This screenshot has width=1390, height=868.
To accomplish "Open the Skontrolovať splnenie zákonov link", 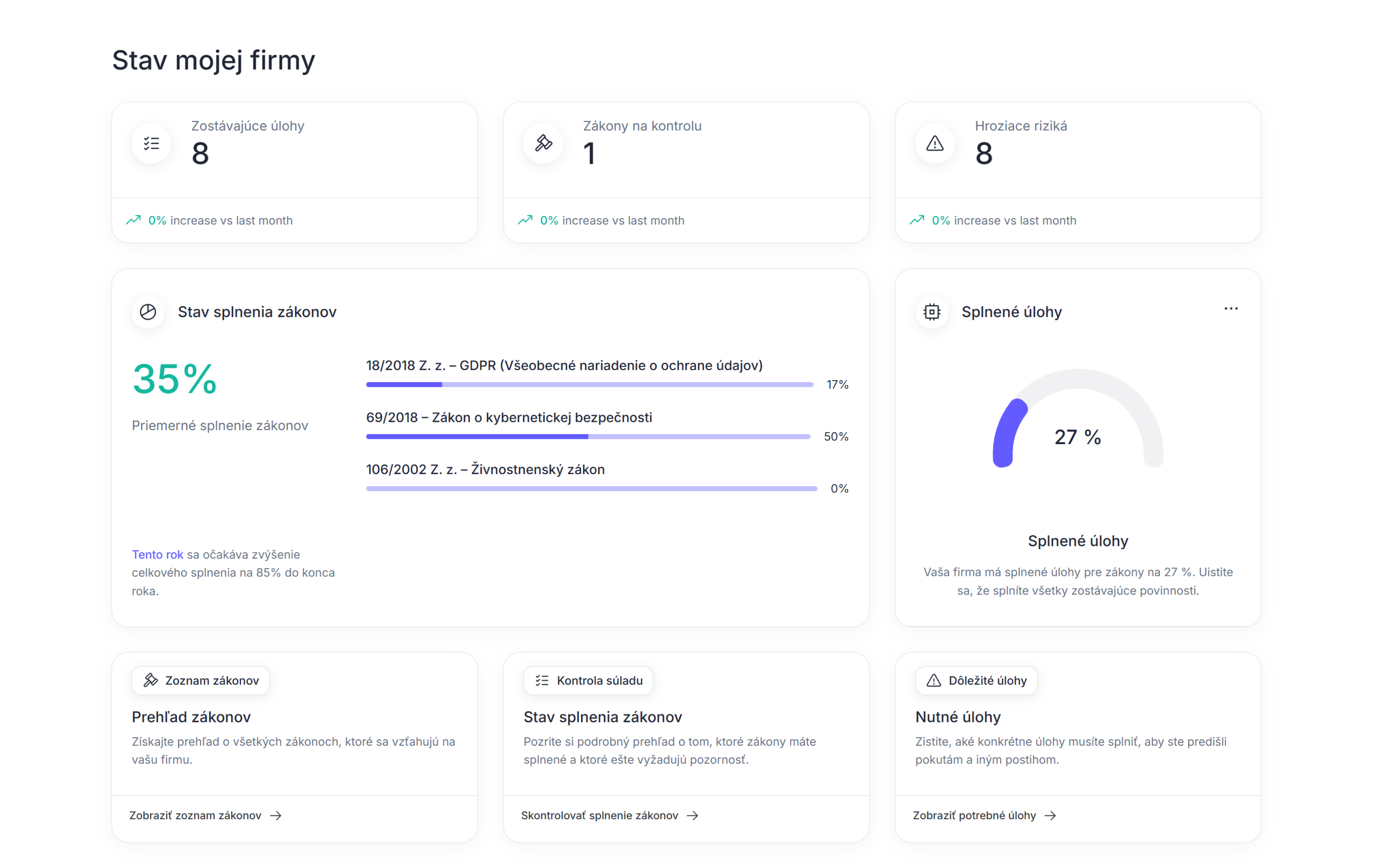I will point(609,815).
